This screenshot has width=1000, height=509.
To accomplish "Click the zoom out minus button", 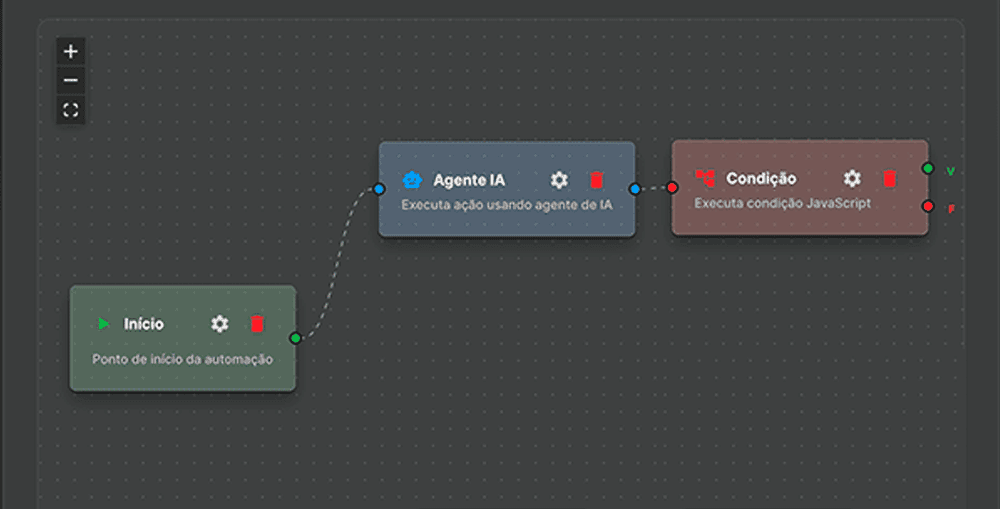I will 70,81.
